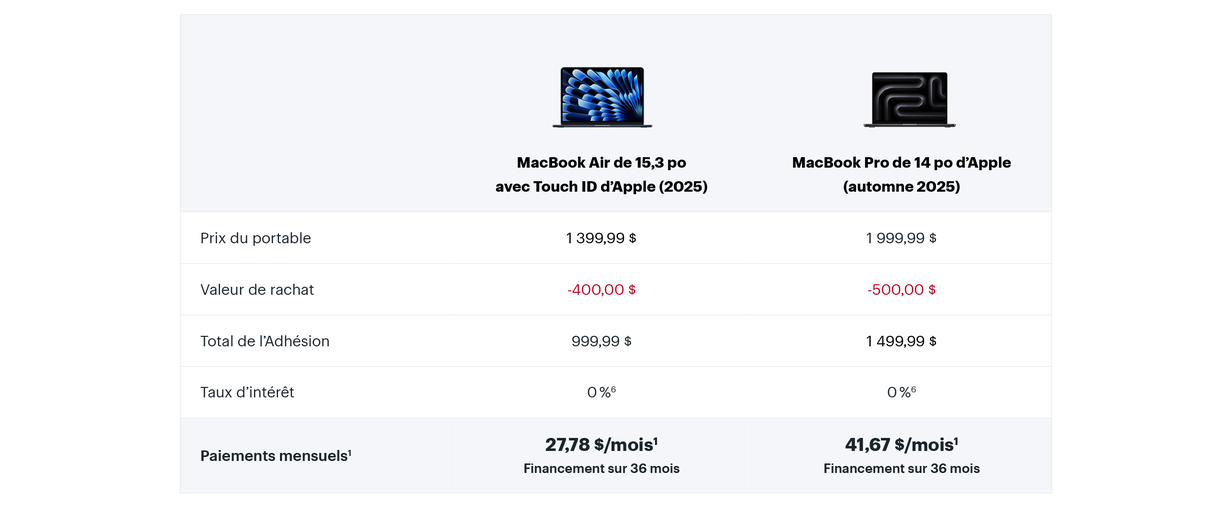Click the 0 % interest rate under MacBook Air

tap(600, 393)
